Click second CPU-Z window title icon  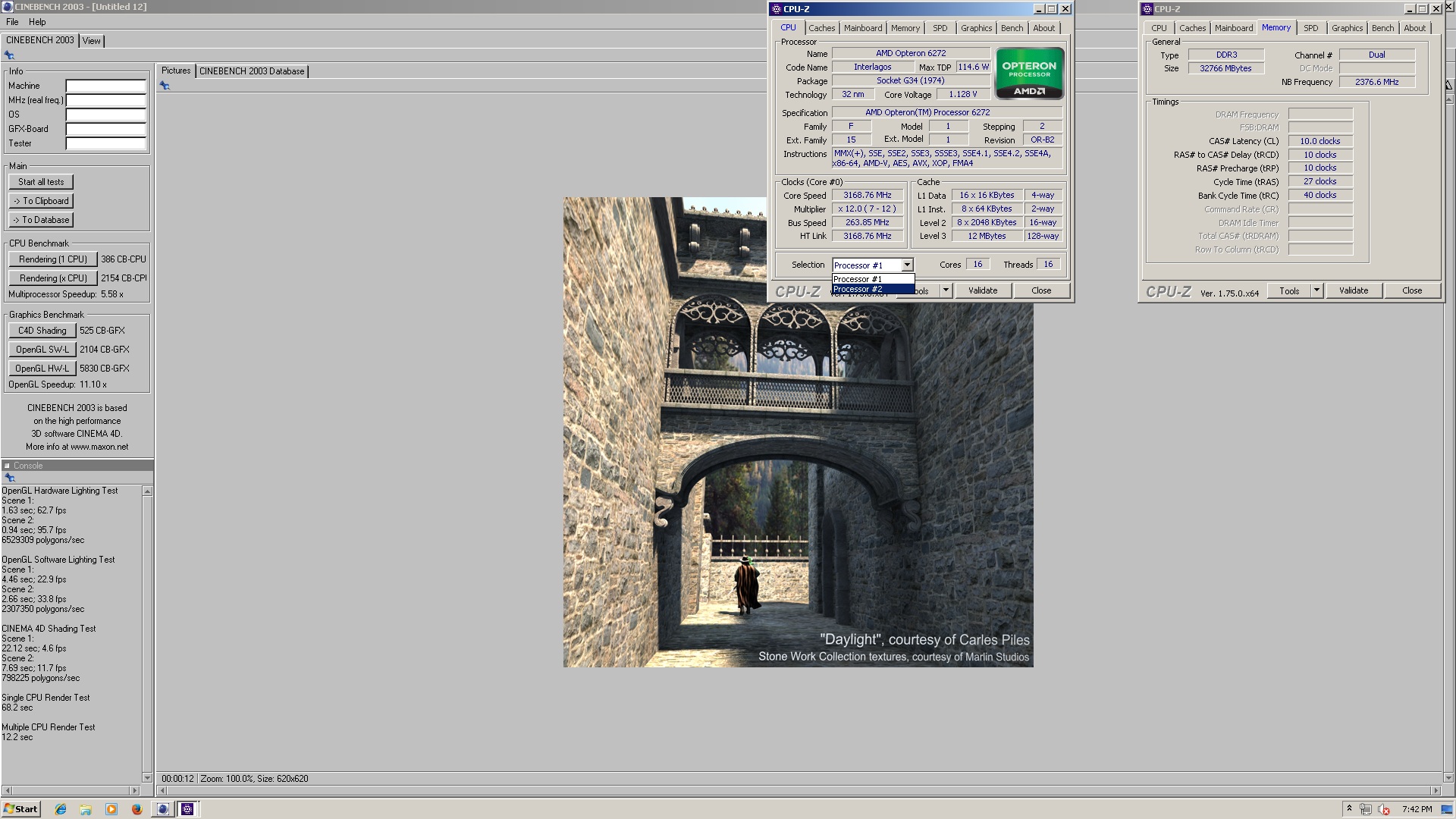tap(1147, 9)
